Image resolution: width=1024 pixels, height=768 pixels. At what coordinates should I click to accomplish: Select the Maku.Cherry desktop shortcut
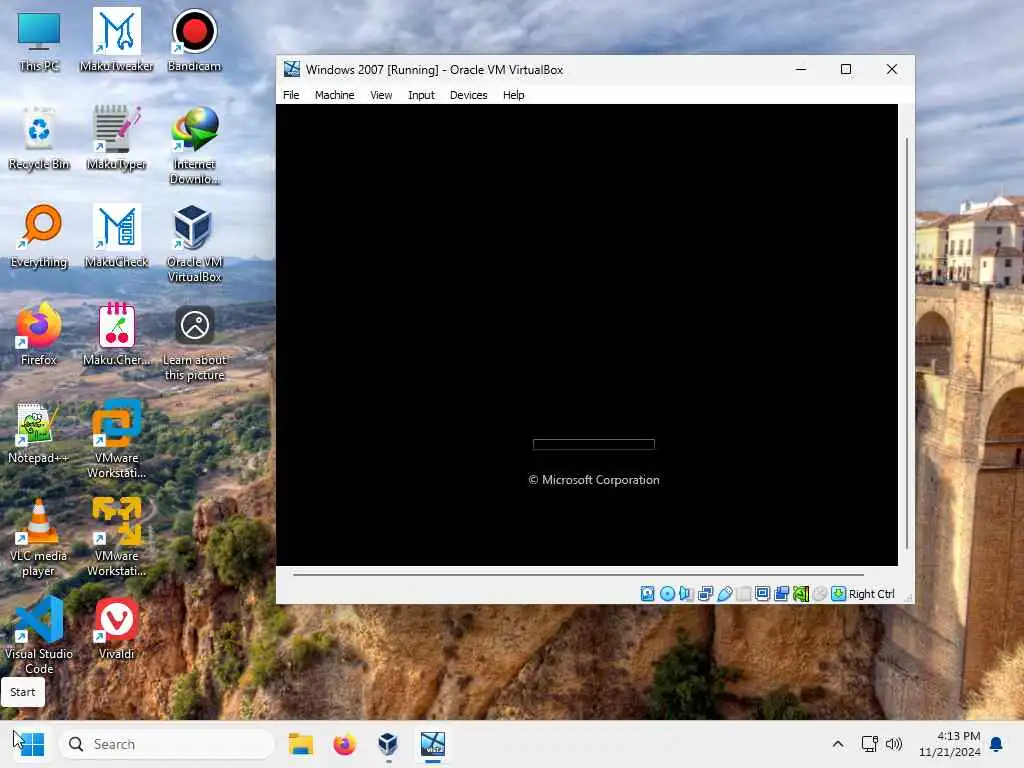[x=116, y=334]
